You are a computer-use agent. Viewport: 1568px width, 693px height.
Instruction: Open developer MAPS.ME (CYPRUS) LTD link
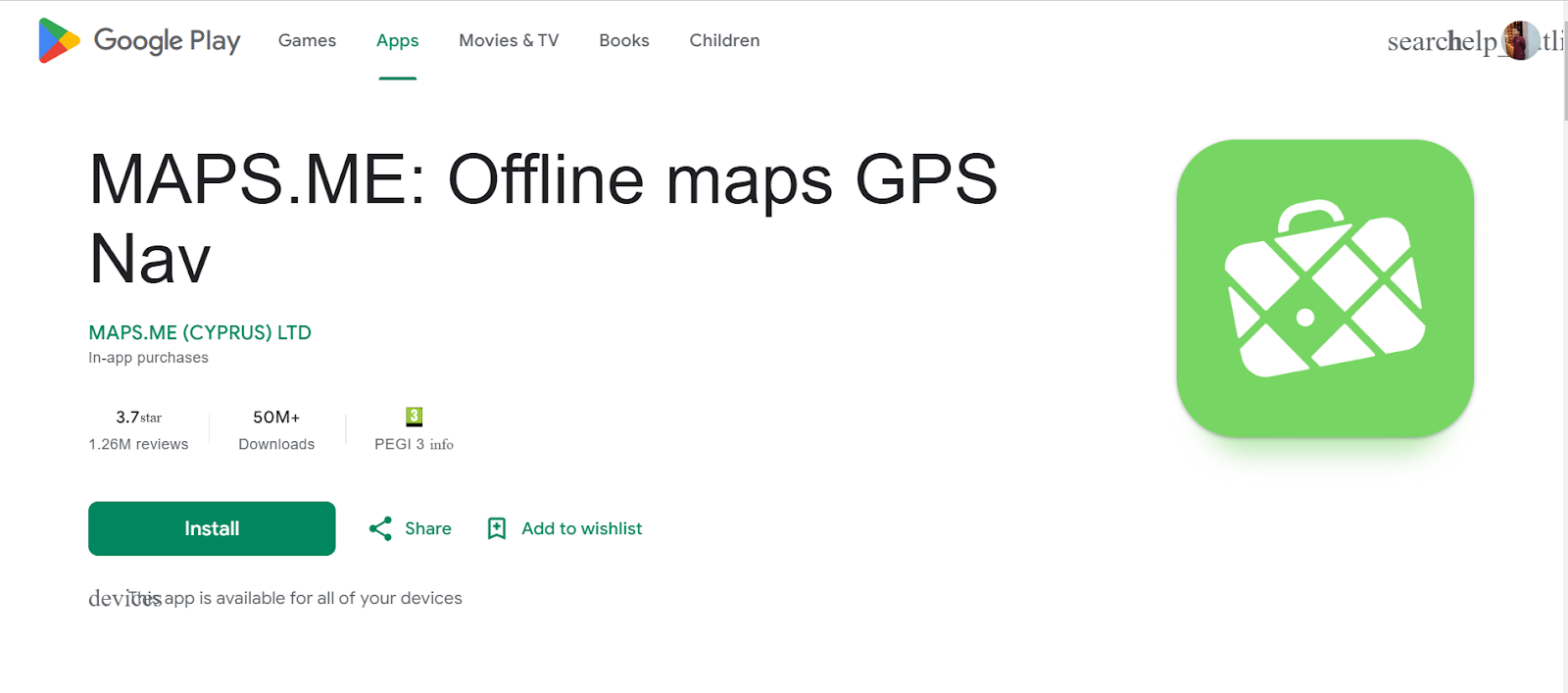coord(200,332)
